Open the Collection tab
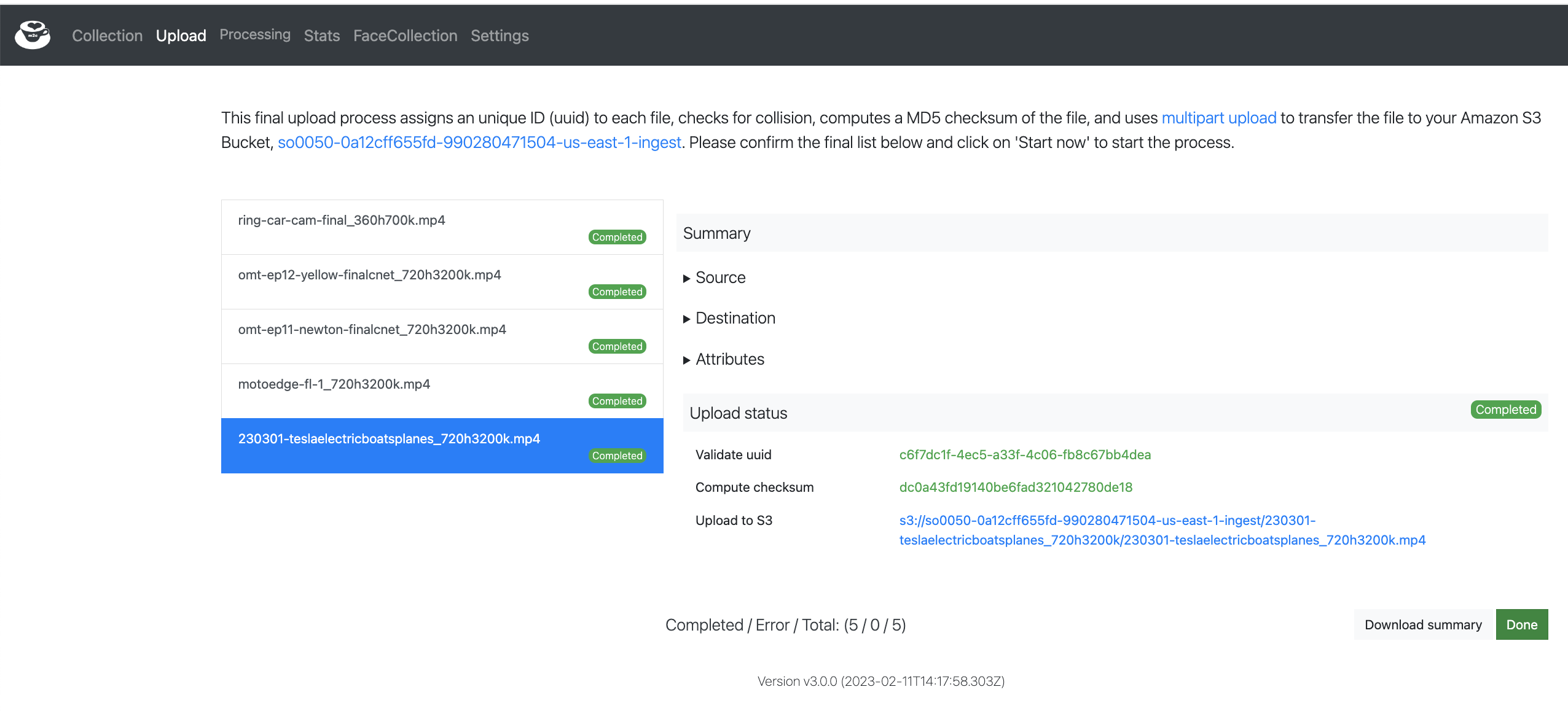Viewport: 1568px width, 711px height. coord(107,36)
